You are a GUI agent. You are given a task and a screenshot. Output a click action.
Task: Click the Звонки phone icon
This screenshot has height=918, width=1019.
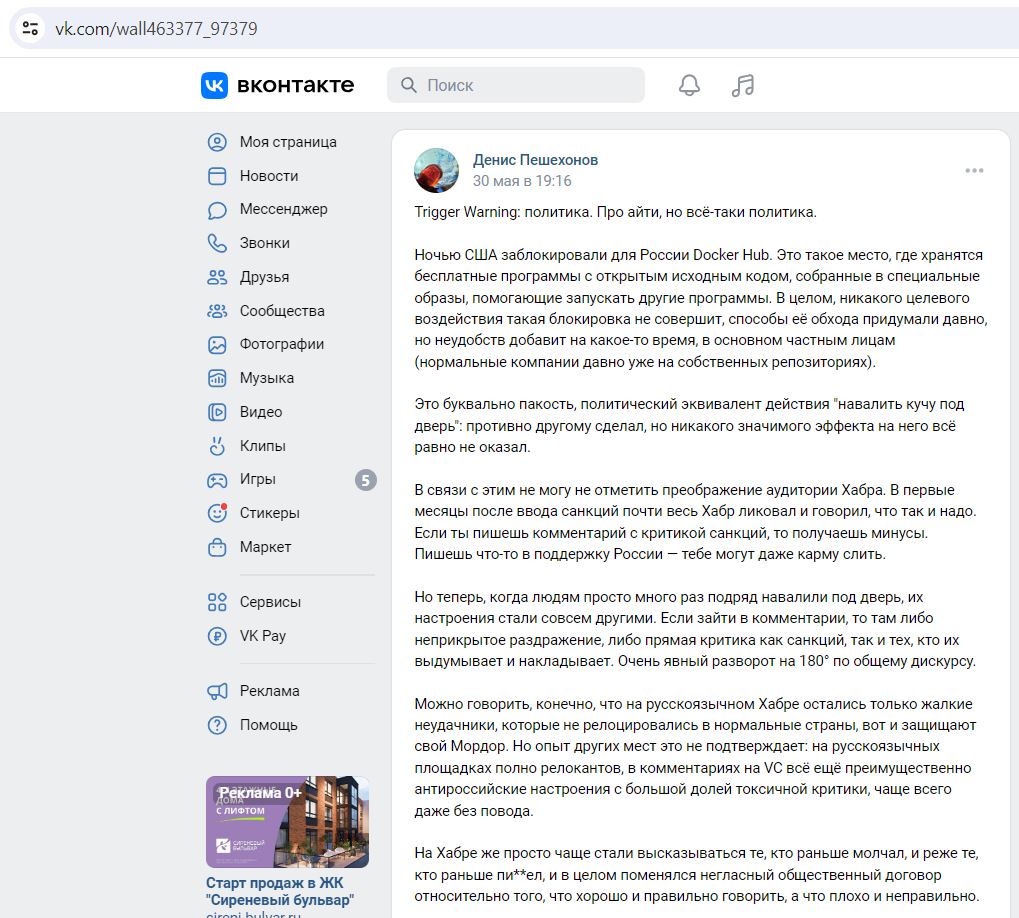pyautogui.click(x=217, y=243)
